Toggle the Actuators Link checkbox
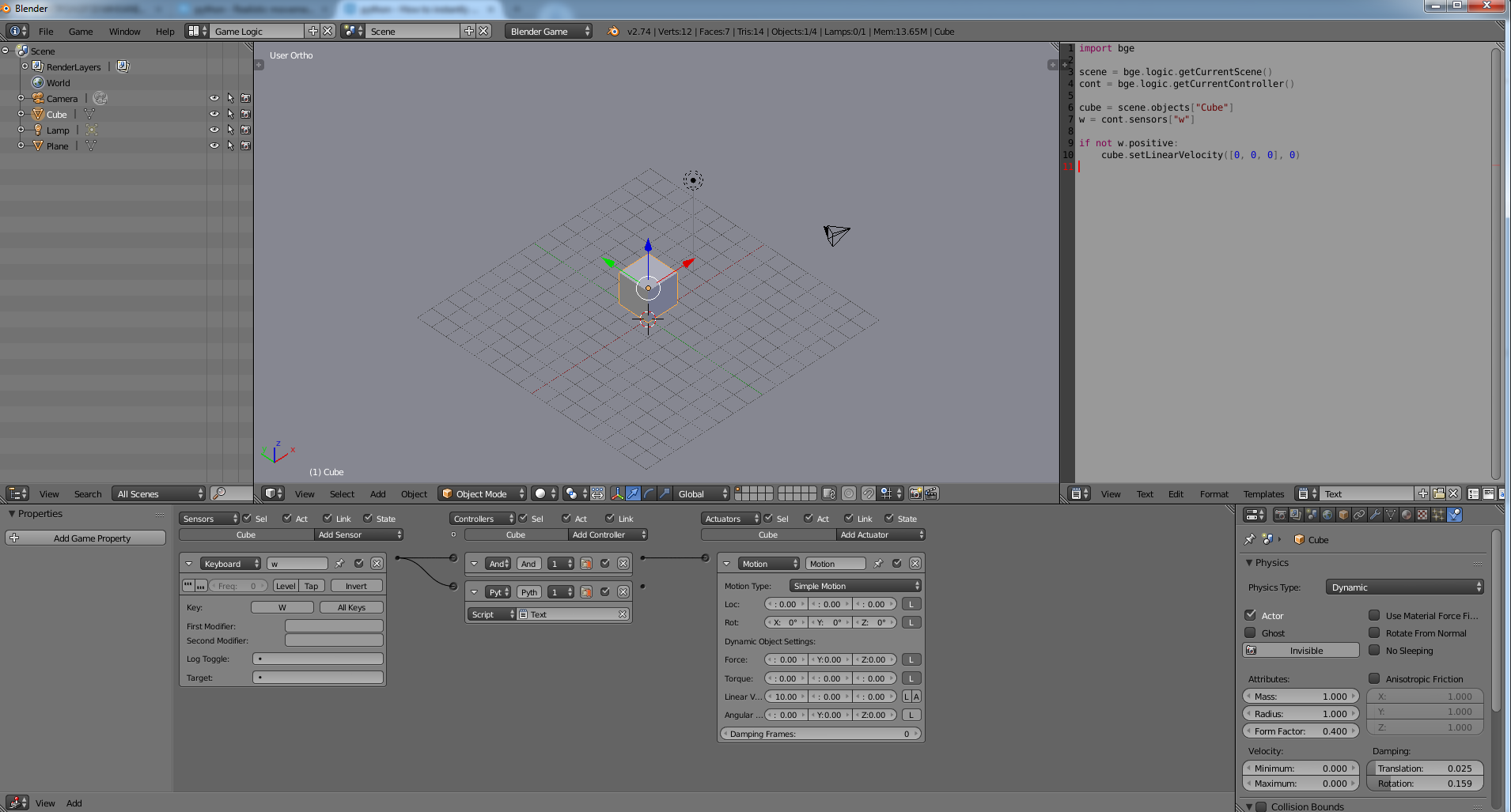Image resolution: width=1511 pixels, height=812 pixels. [849, 518]
